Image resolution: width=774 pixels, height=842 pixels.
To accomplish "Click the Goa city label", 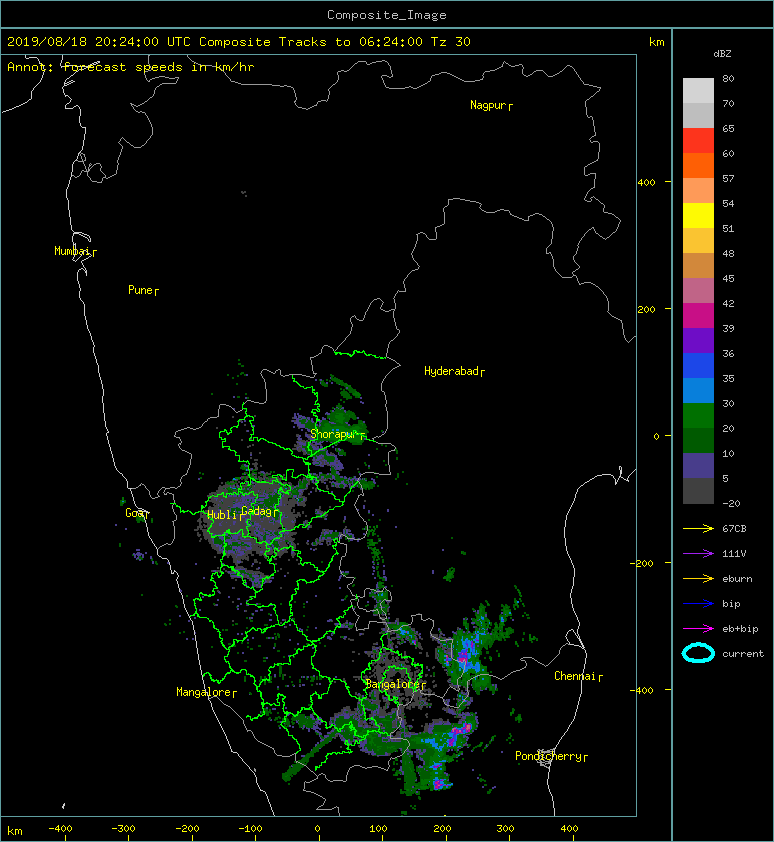I will (x=135, y=513).
